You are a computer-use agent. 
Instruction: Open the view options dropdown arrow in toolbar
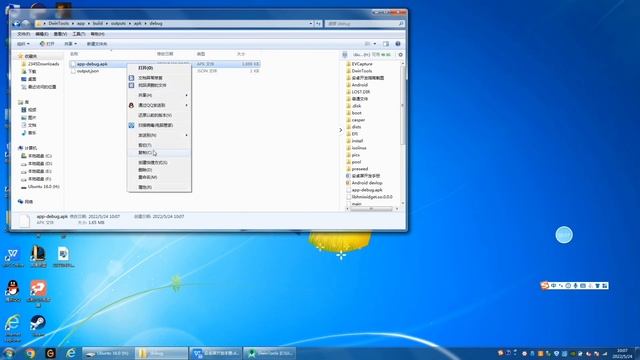(x=375, y=44)
